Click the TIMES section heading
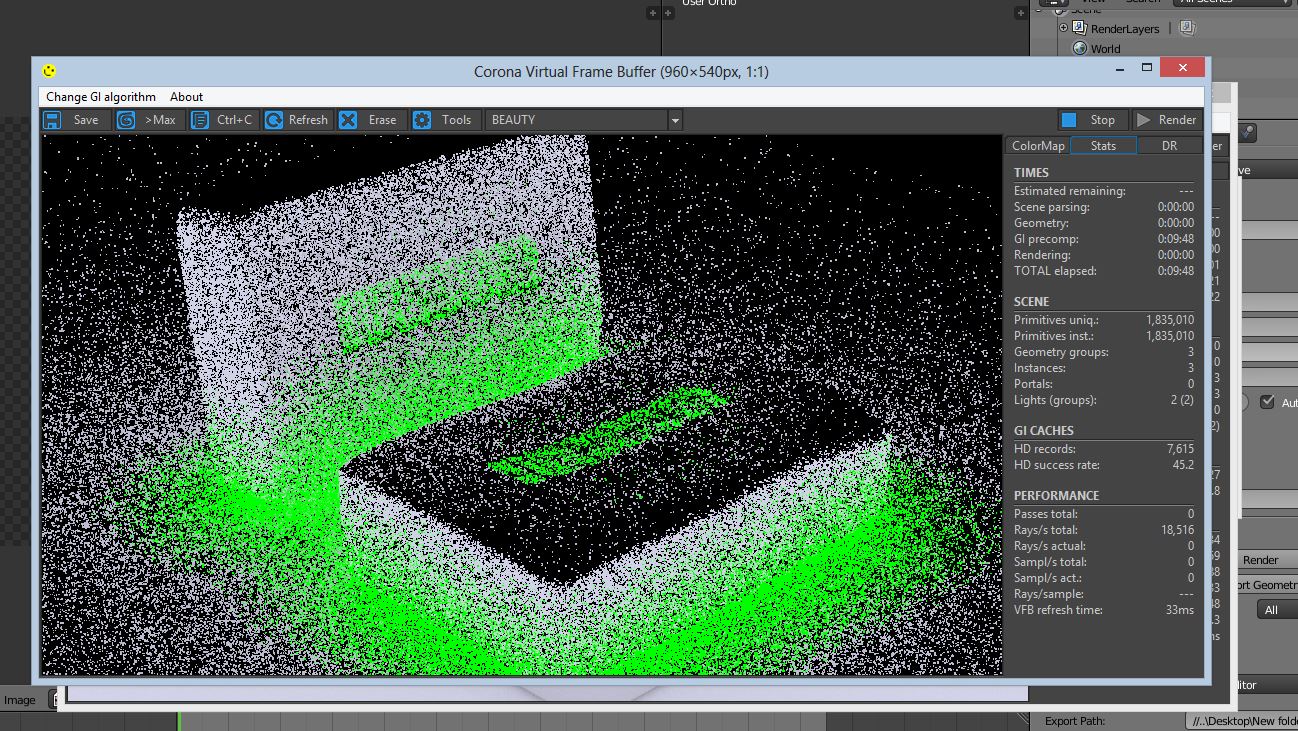The image size is (1298, 731). pyautogui.click(x=1031, y=172)
